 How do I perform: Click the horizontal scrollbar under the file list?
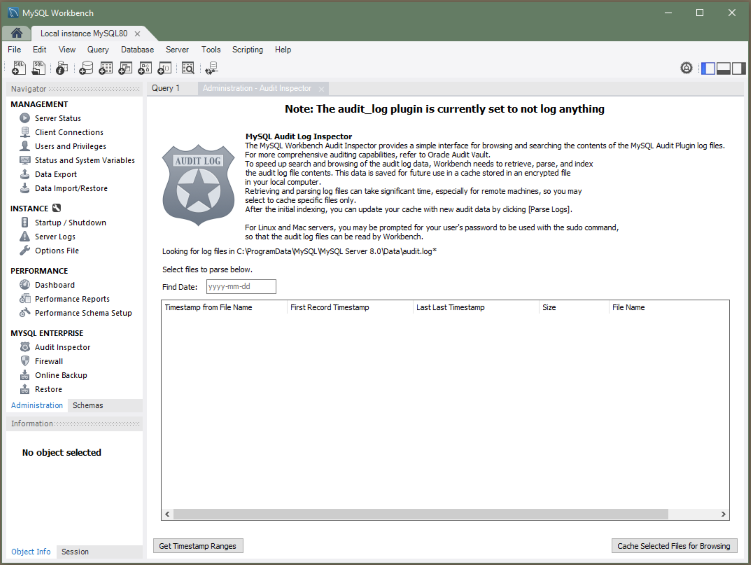(x=450, y=514)
